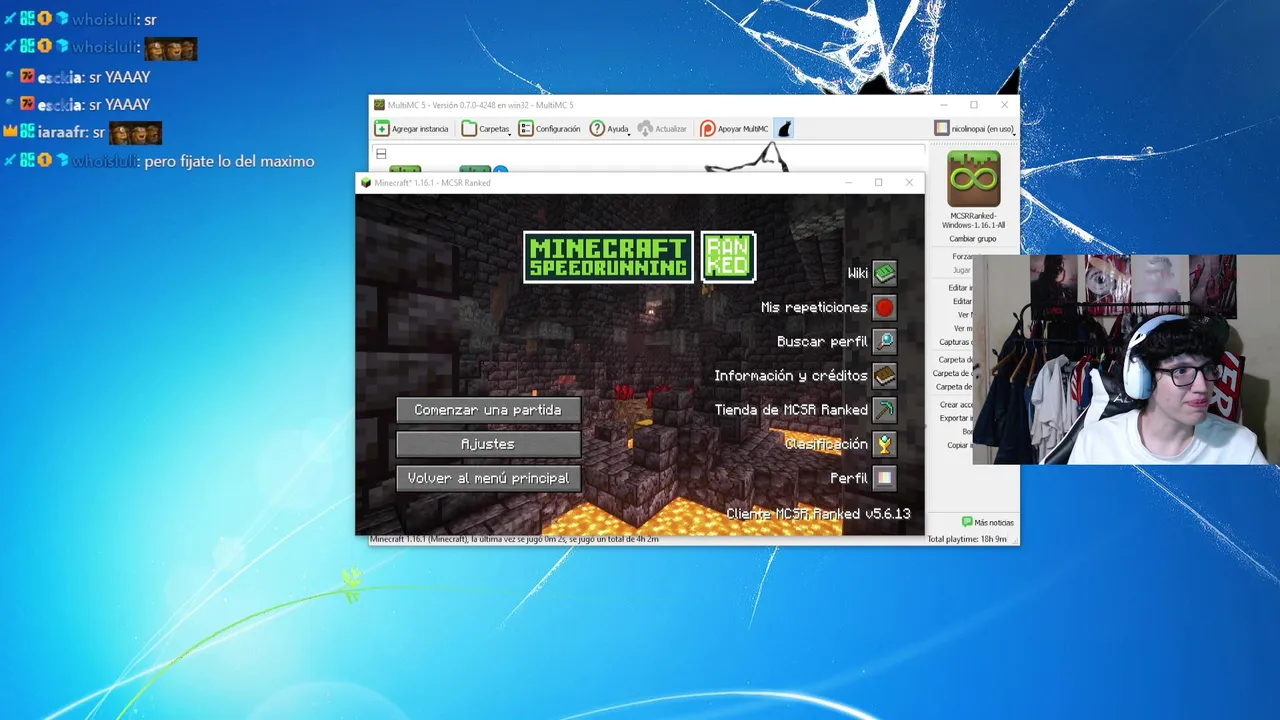
Task: Open Mis repeticiones red record icon
Action: (x=884, y=307)
